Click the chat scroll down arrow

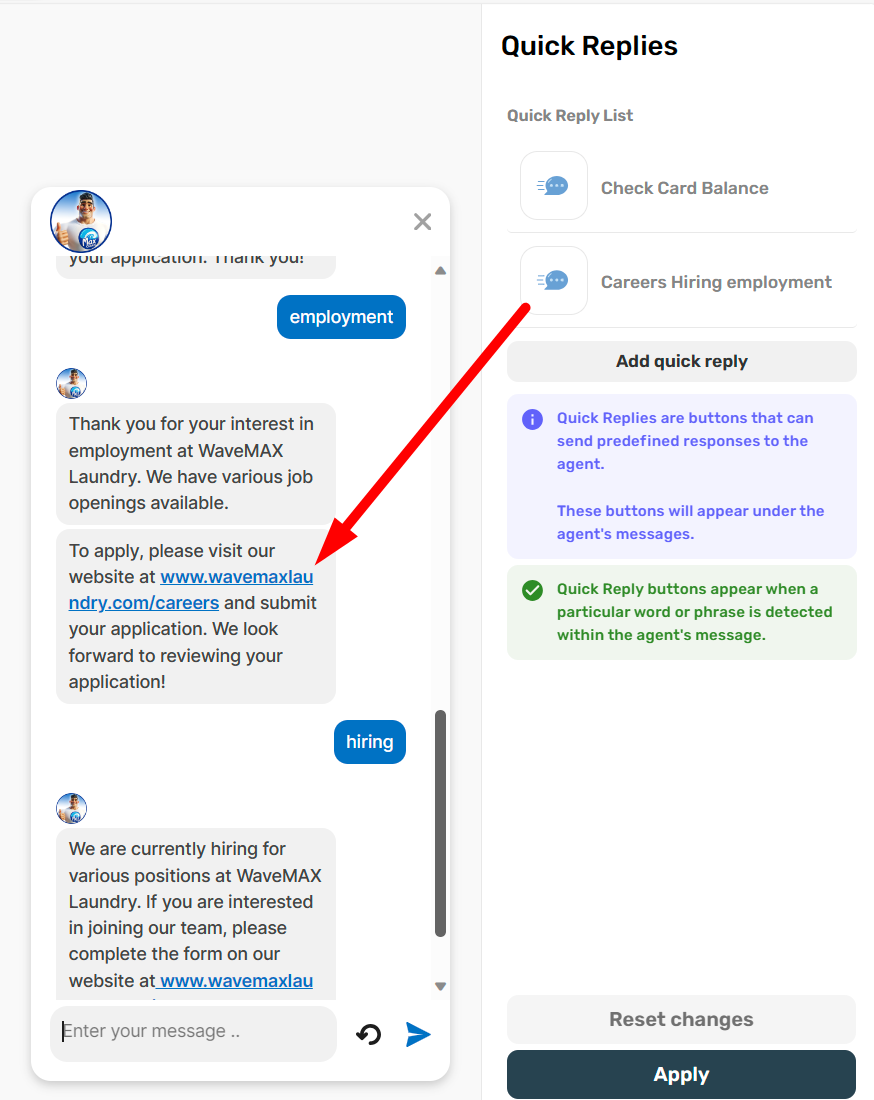tap(441, 986)
